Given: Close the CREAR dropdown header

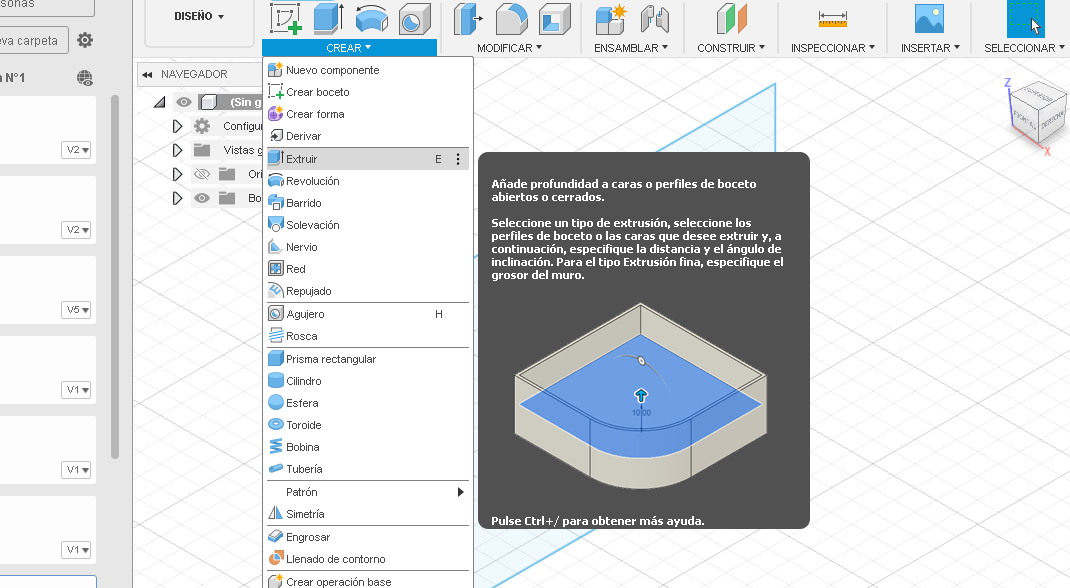Looking at the screenshot, I should (x=349, y=48).
